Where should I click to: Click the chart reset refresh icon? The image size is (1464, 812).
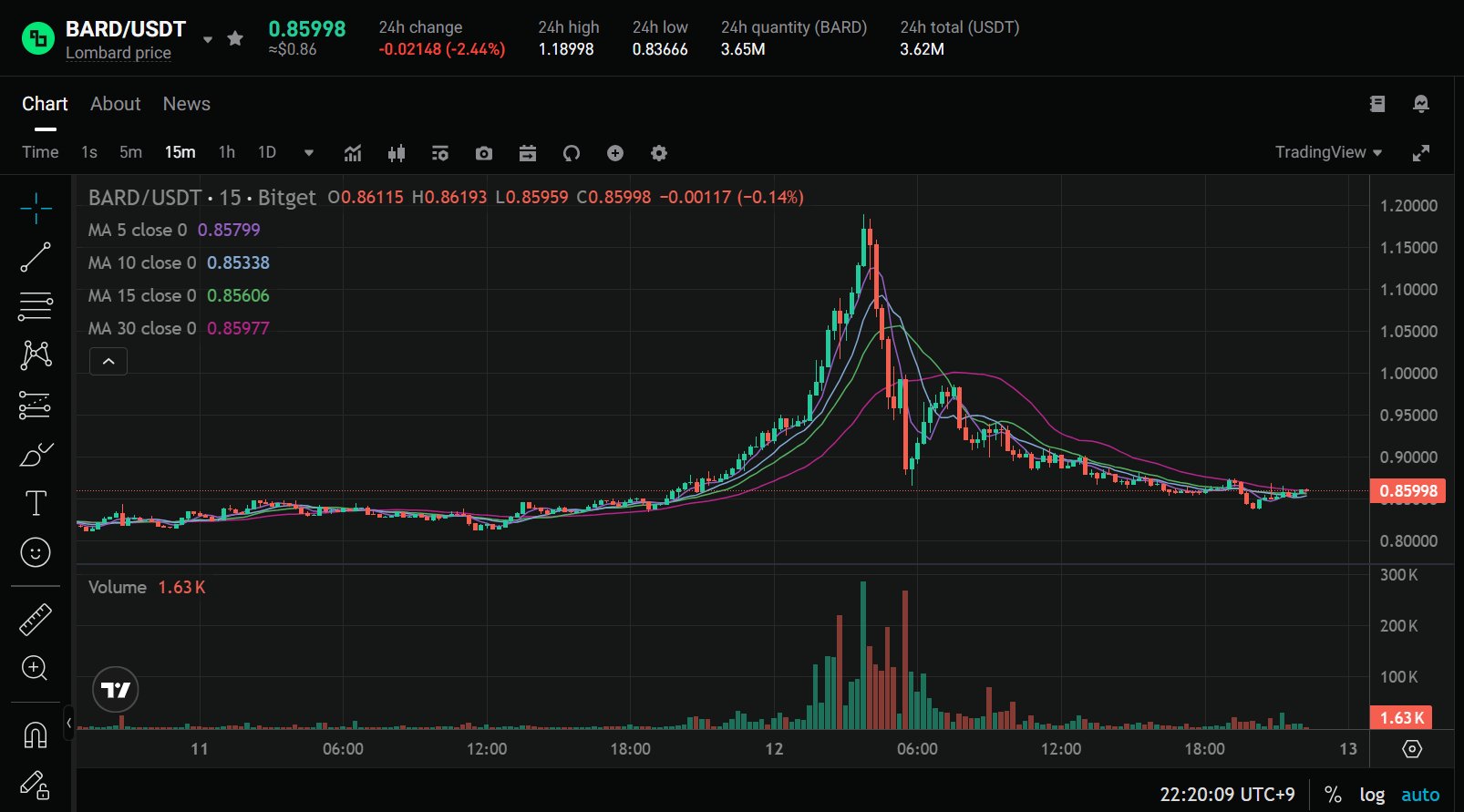[572, 153]
